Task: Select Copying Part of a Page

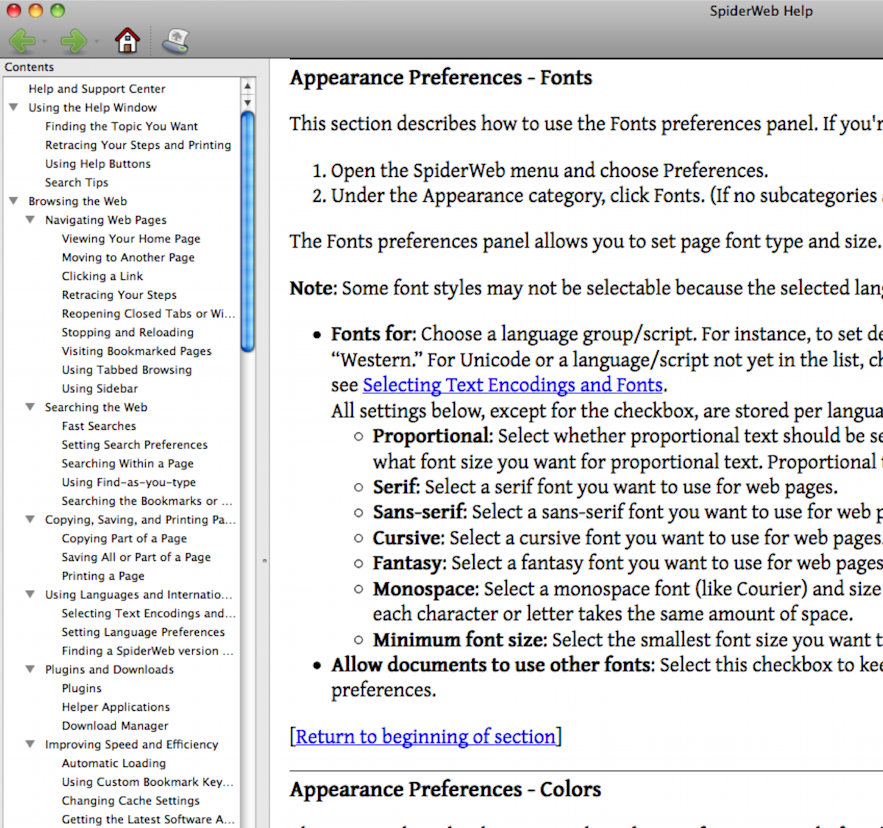Action: 124,538
